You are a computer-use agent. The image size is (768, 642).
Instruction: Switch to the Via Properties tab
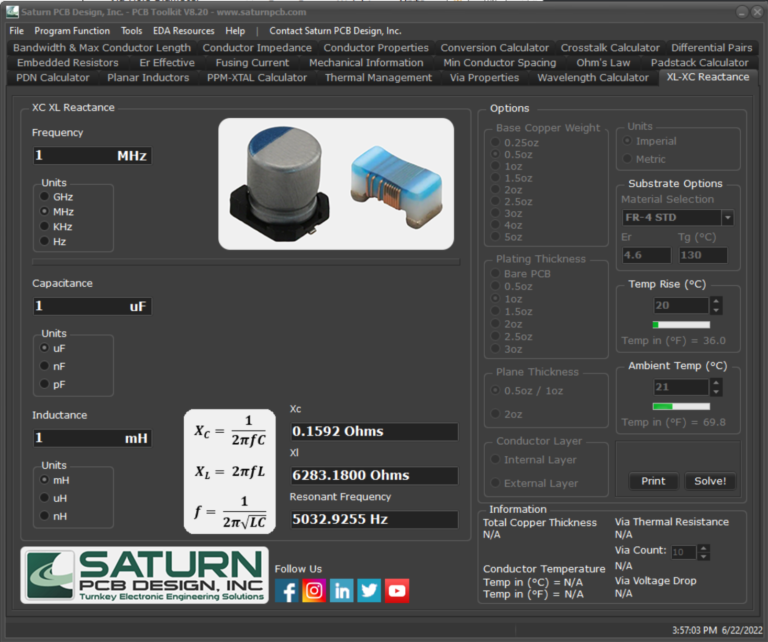click(x=484, y=77)
